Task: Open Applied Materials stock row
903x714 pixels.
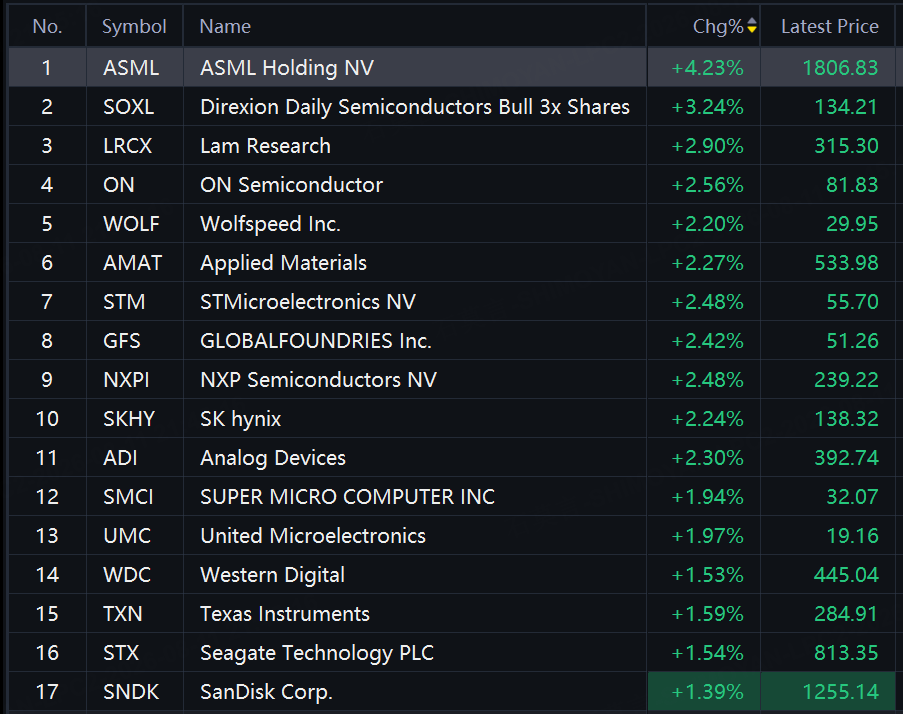Action: (x=452, y=263)
